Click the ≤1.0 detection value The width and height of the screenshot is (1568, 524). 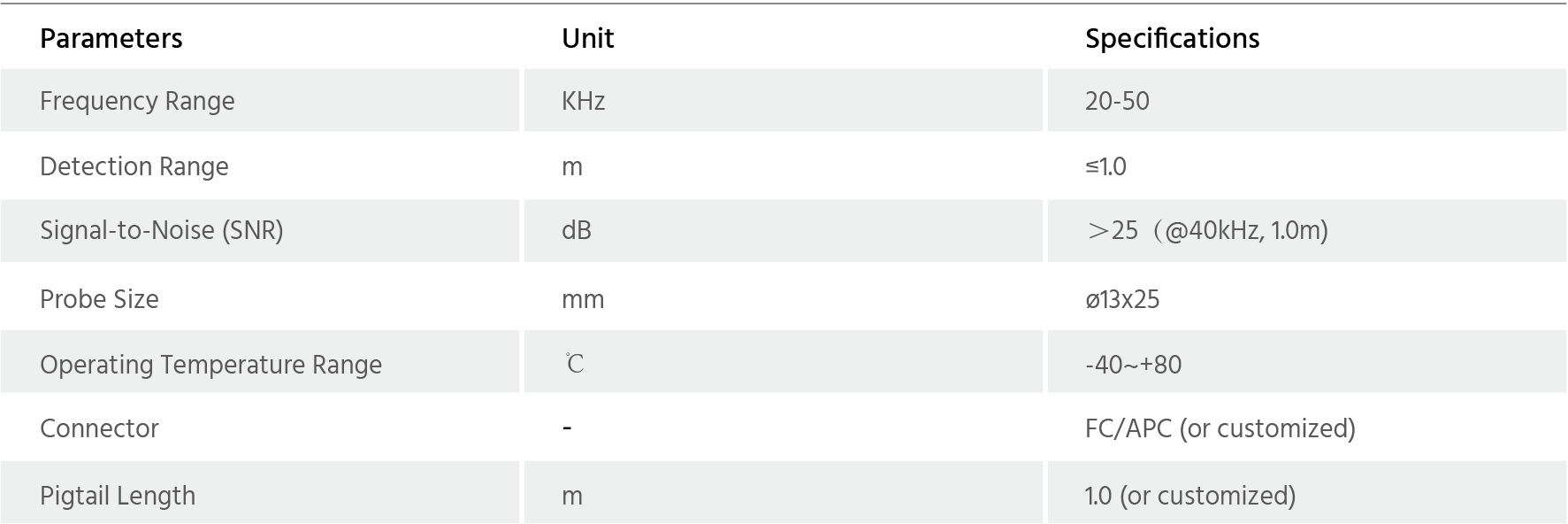pyautogui.click(x=1105, y=166)
